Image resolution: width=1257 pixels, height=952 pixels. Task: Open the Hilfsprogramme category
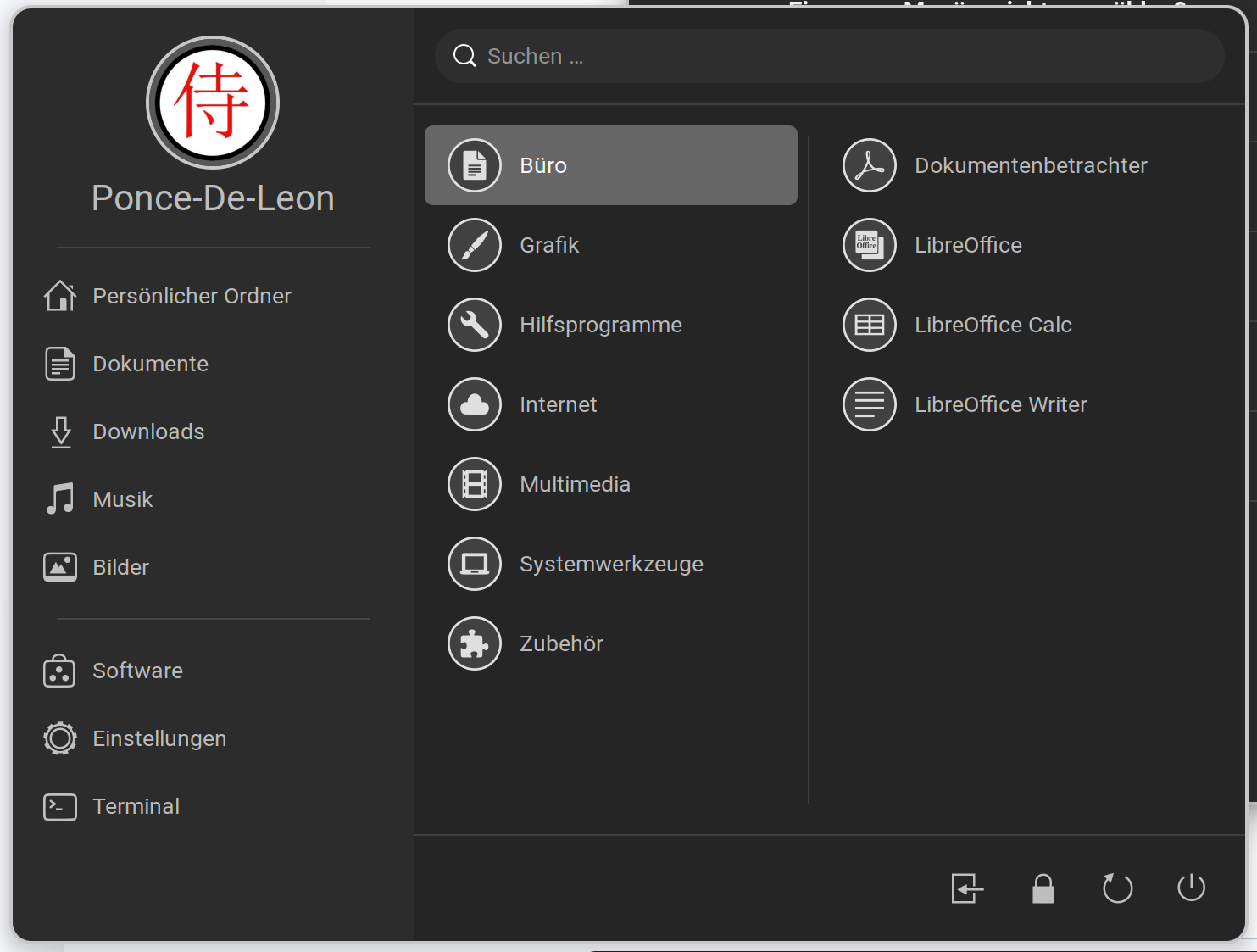(600, 325)
